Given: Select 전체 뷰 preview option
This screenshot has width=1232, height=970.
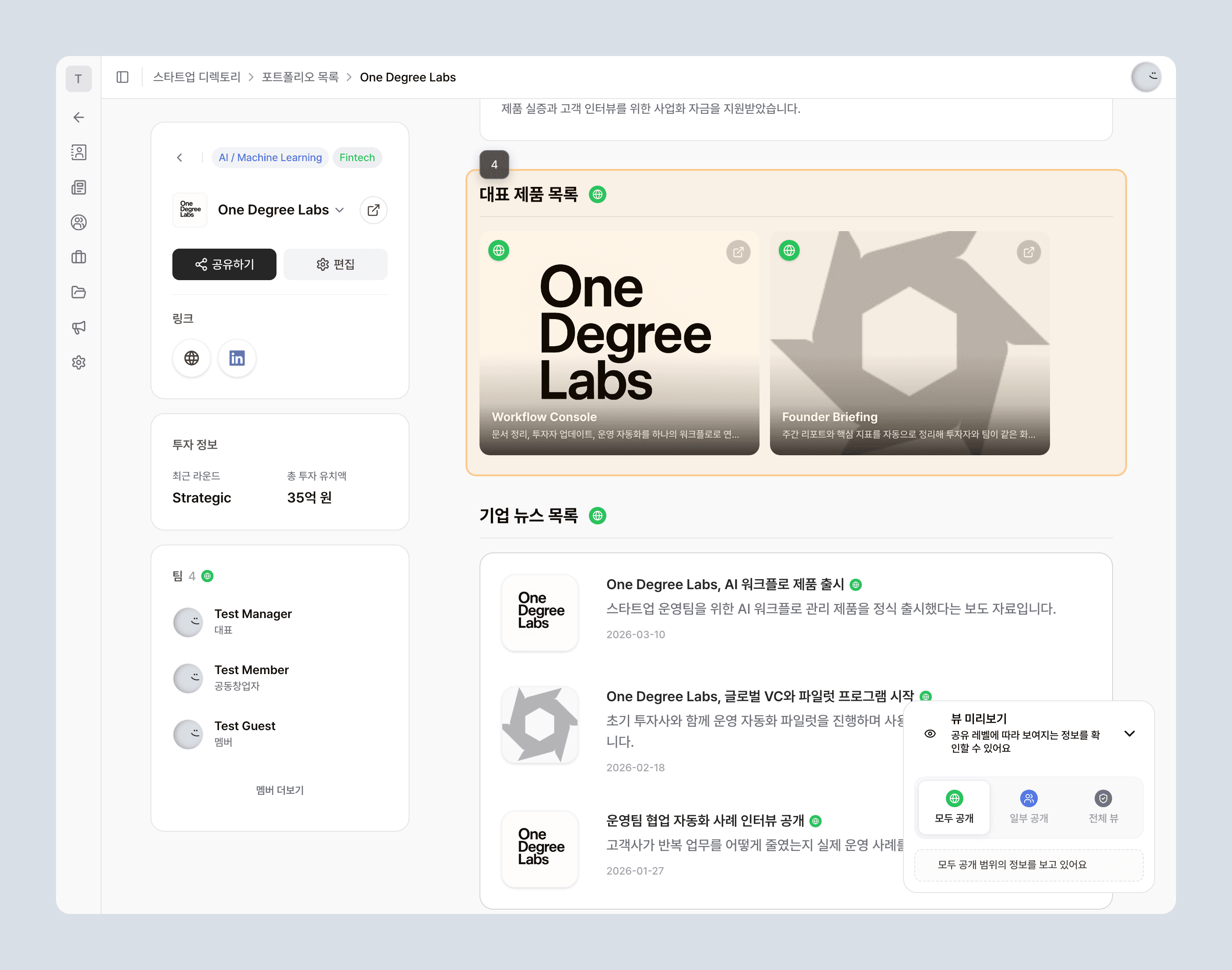Looking at the screenshot, I should click(1102, 808).
